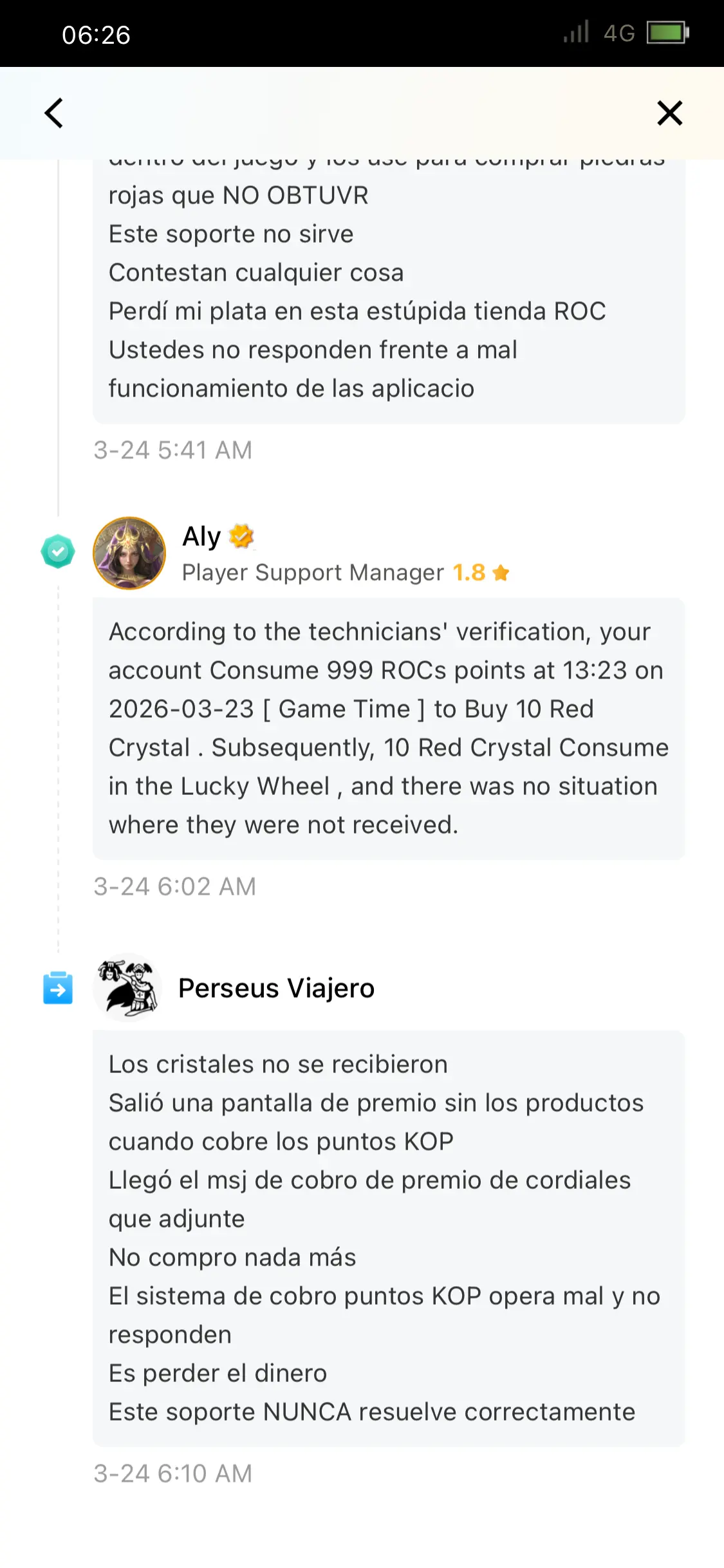Screen dimensions: 724x1568
Task: Tap the blue forward-arrow status badge
Action: 59,989
